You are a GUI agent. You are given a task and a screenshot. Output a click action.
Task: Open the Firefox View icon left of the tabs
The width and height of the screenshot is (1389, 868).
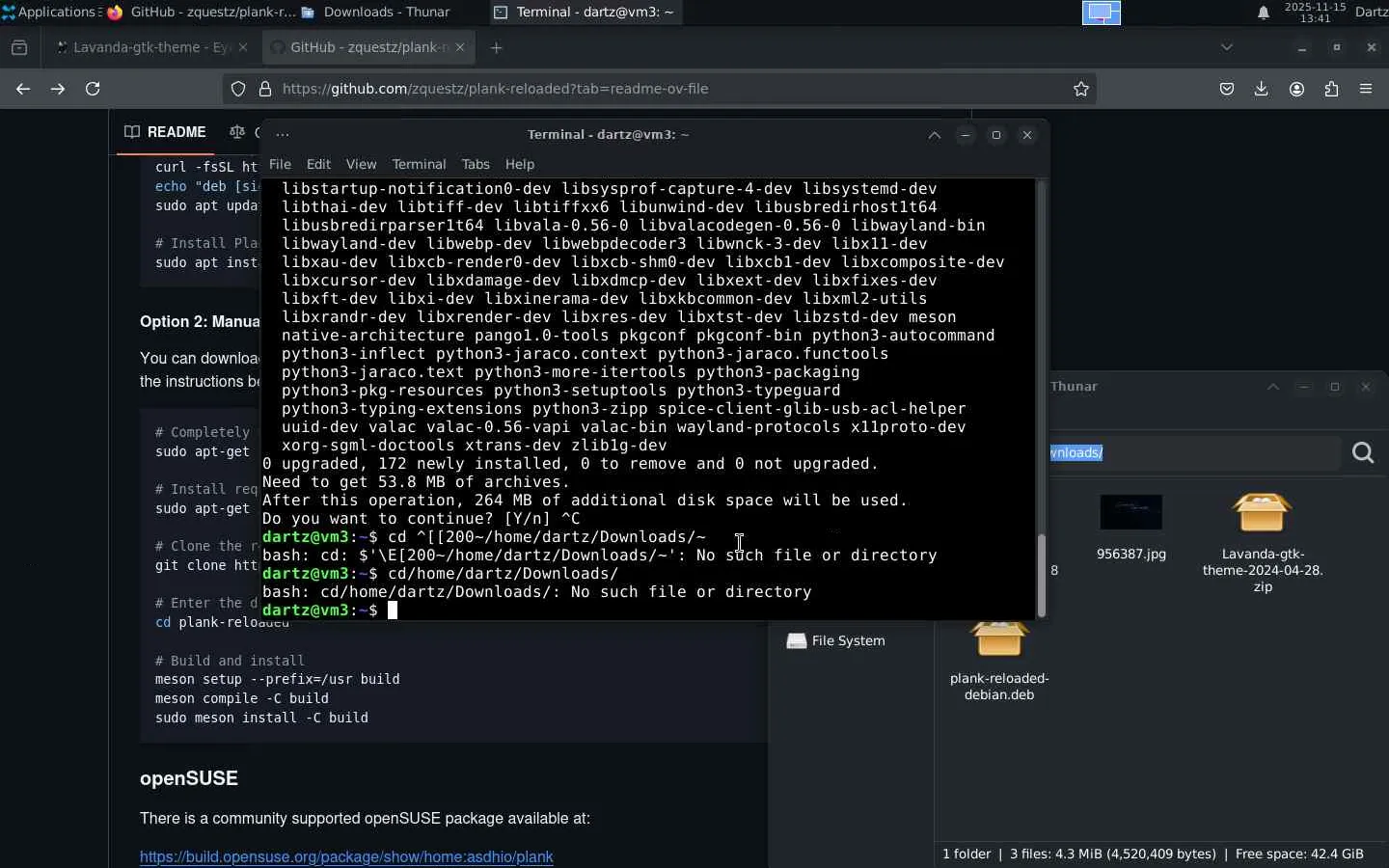[19, 47]
